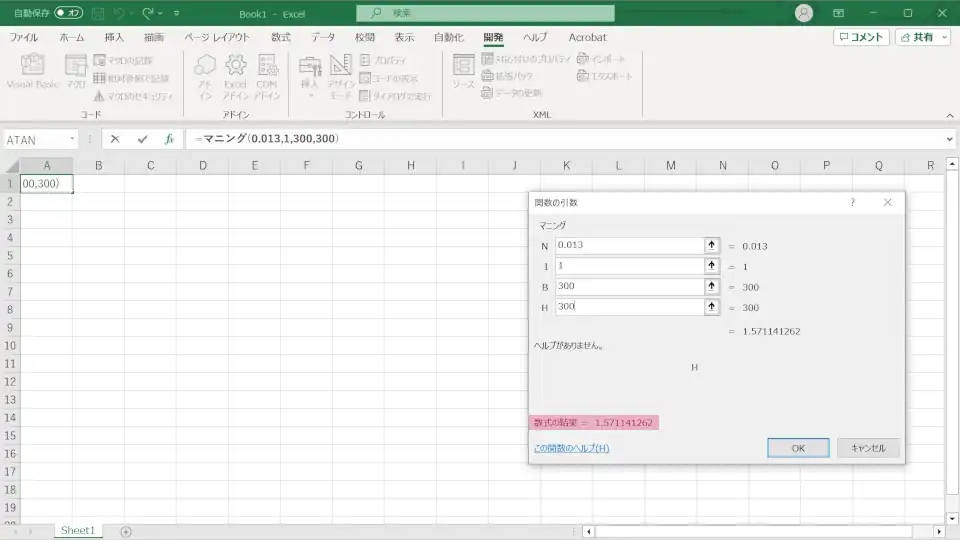Open the この関数のヘルプ link
Image resolution: width=960 pixels, height=540 pixels.
[571, 448]
